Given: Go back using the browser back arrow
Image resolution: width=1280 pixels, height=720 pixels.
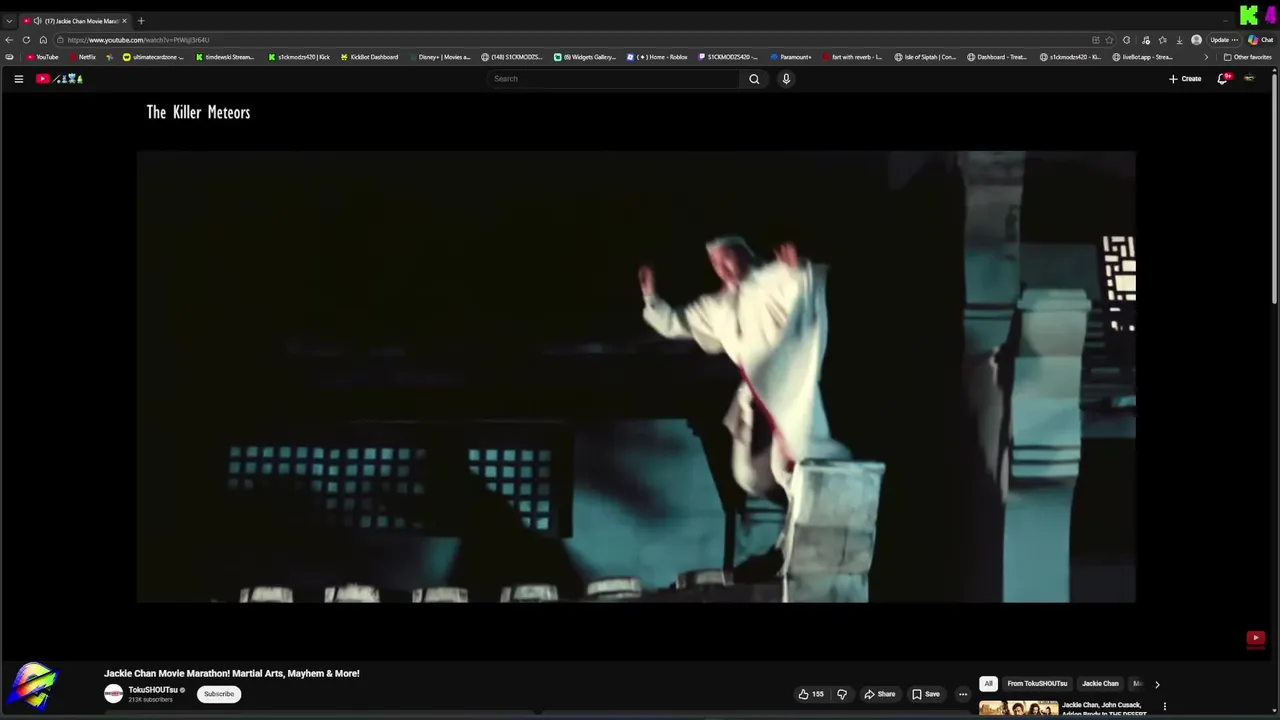Looking at the screenshot, I should [x=9, y=40].
